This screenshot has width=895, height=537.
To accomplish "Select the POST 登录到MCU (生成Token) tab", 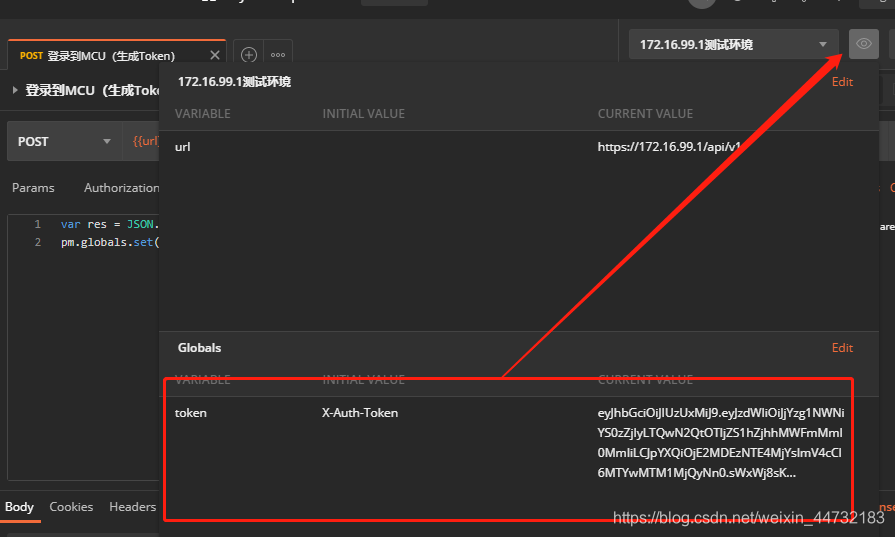I will [x=117, y=55].
